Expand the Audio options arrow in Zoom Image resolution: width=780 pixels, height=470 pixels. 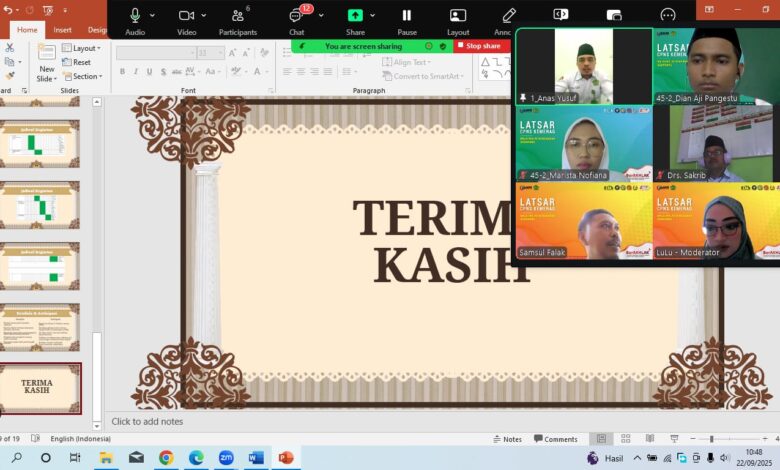point(153,16)
